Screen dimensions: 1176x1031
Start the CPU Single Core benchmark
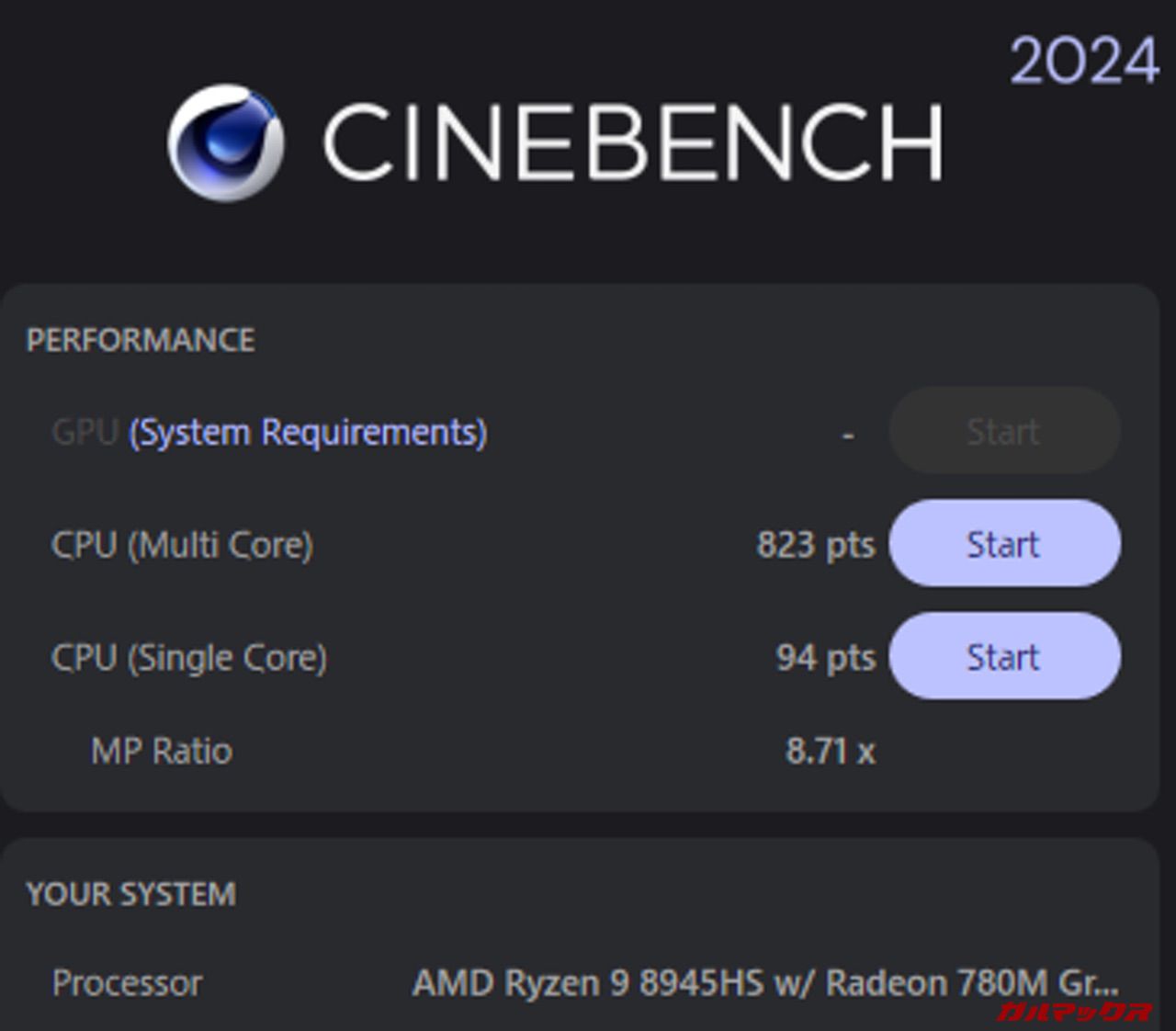click(1003, 657)
